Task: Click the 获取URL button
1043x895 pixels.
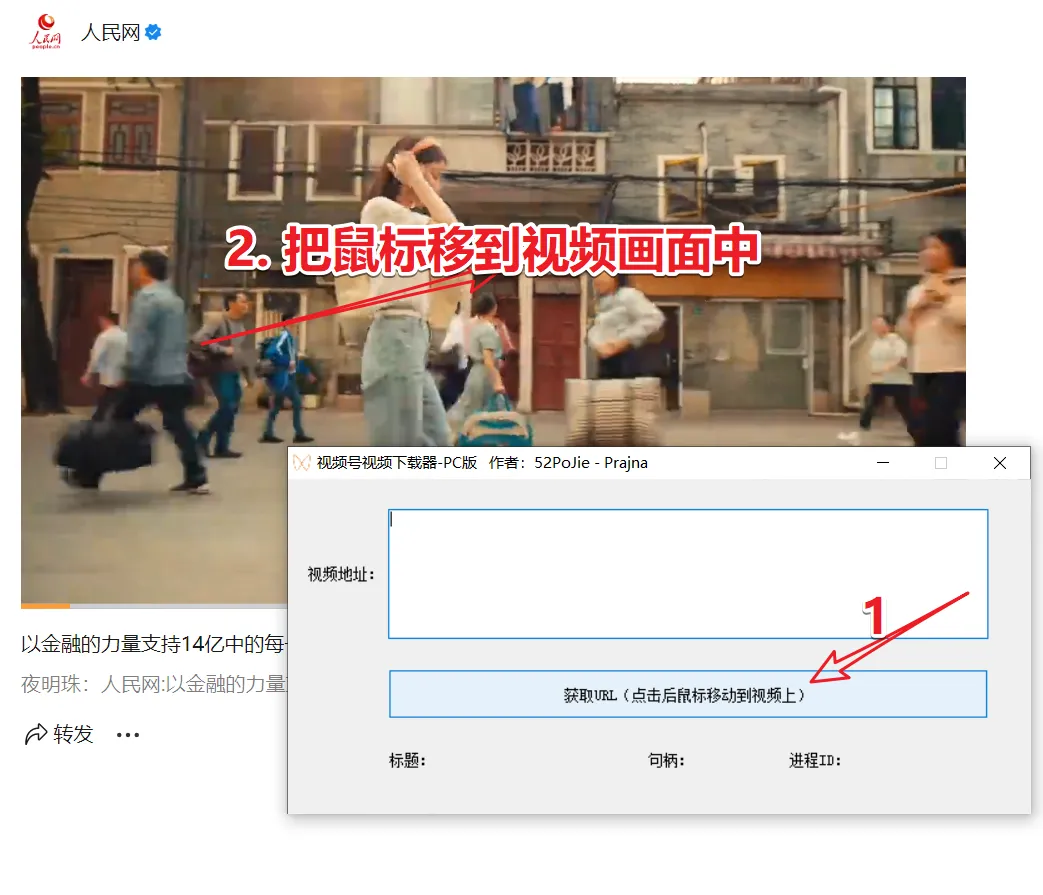Action: click(x=688, y=694)
